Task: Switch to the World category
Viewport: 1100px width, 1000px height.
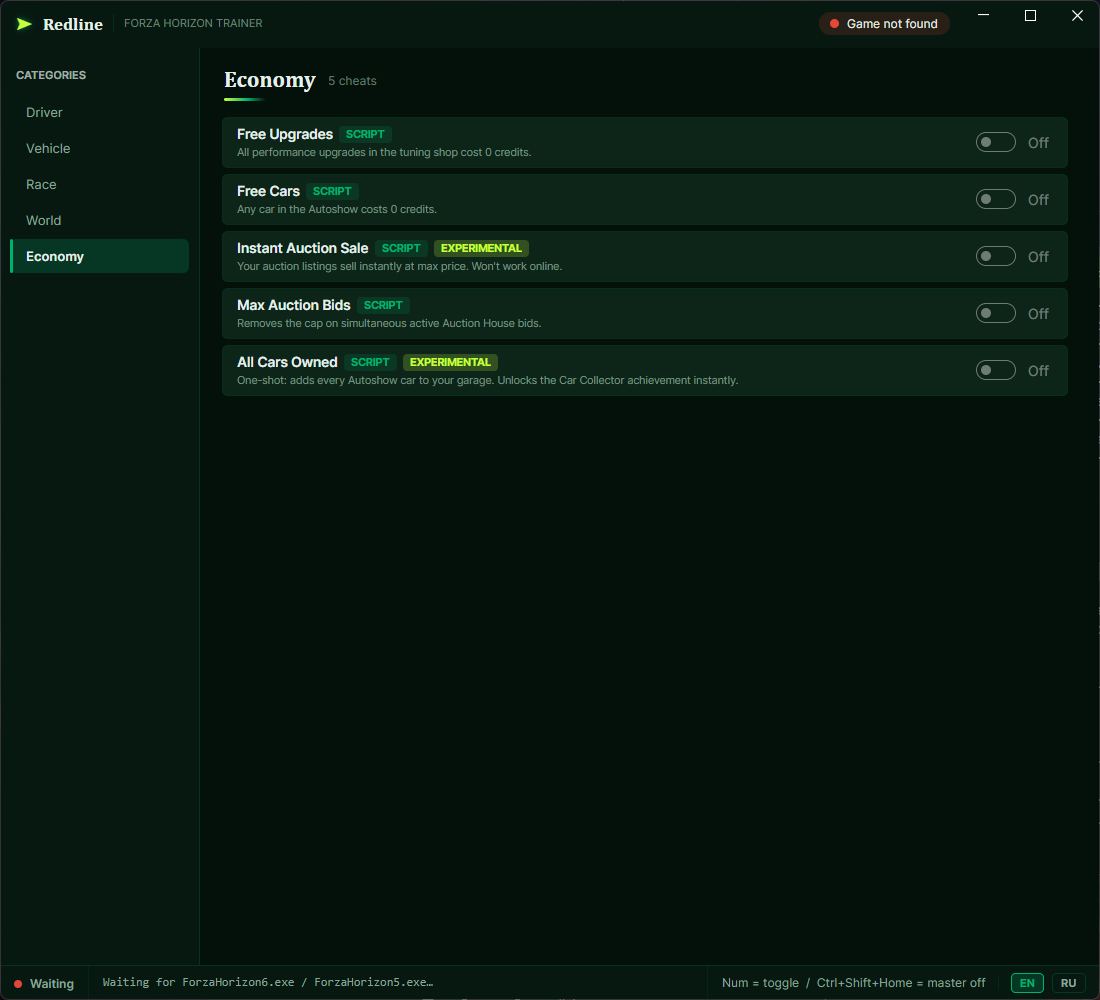Action: pyautogui.click(x=100, y=220)
